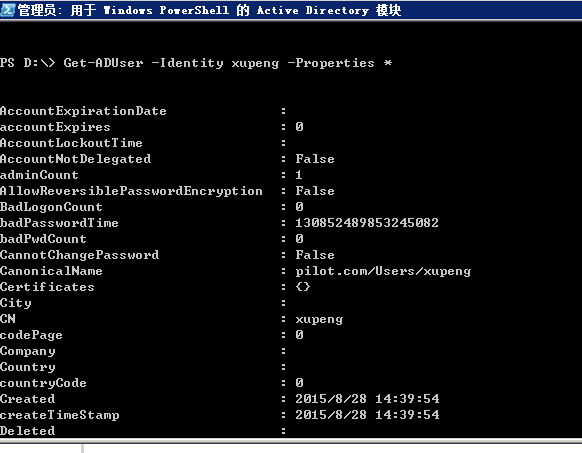Image resolution: width=582 pixels, height=453 pixels.
Task: Click the PowerShell icon in title bar
Action: [x=7, y=10]
